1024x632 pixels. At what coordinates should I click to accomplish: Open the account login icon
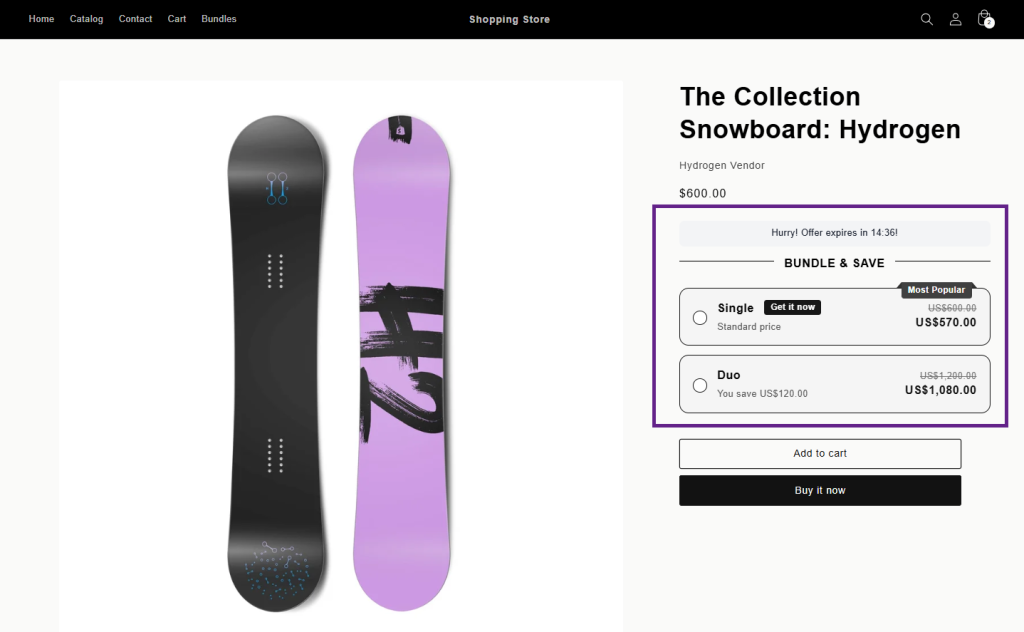(x=955, y=19)
